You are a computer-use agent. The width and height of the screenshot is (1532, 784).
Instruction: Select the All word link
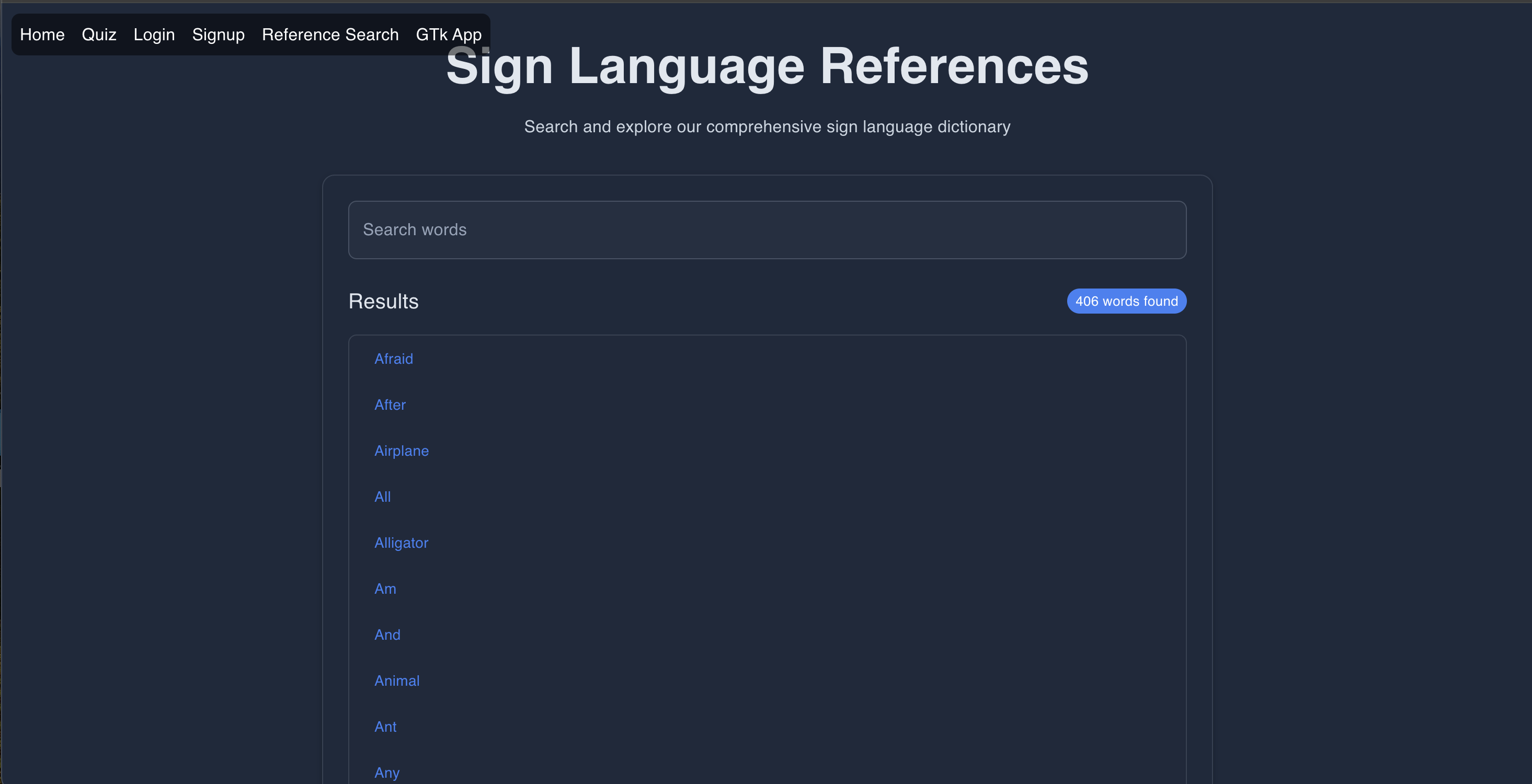coord(382,497)
